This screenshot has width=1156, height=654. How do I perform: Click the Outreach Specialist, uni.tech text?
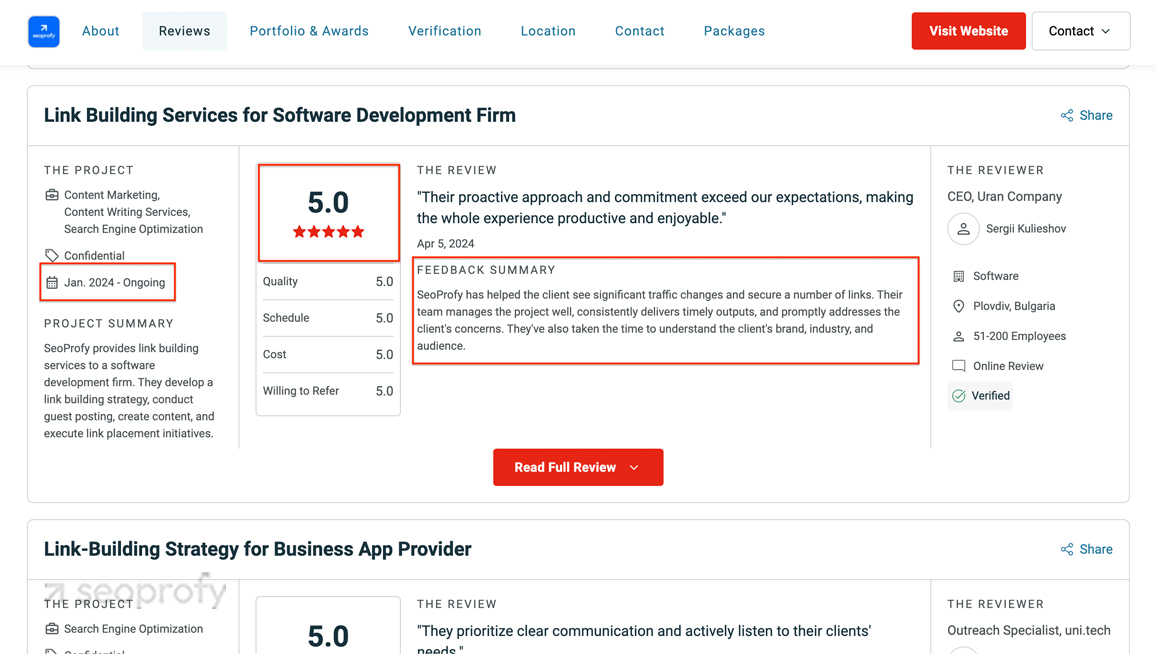(x=1028, y=630)
